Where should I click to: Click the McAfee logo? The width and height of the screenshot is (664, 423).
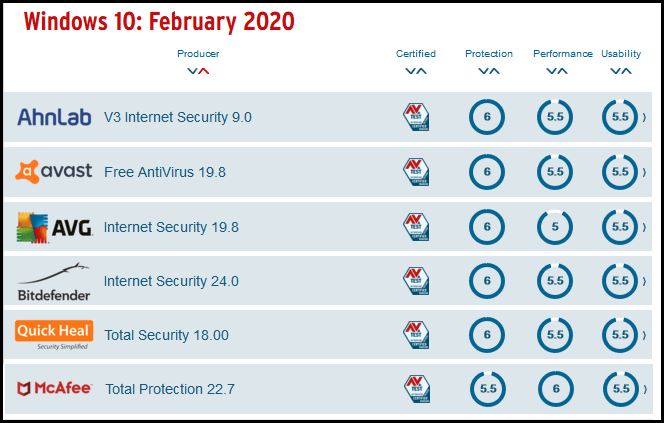[54, 388]
